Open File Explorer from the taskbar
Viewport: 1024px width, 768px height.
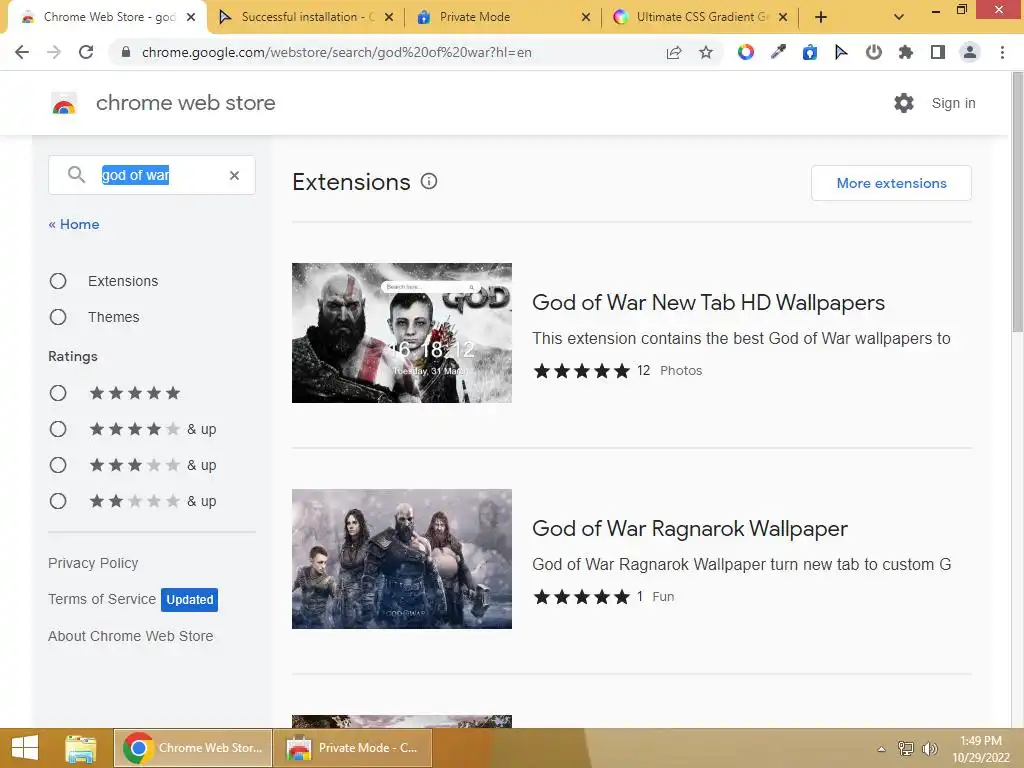(x=81, y=748)
